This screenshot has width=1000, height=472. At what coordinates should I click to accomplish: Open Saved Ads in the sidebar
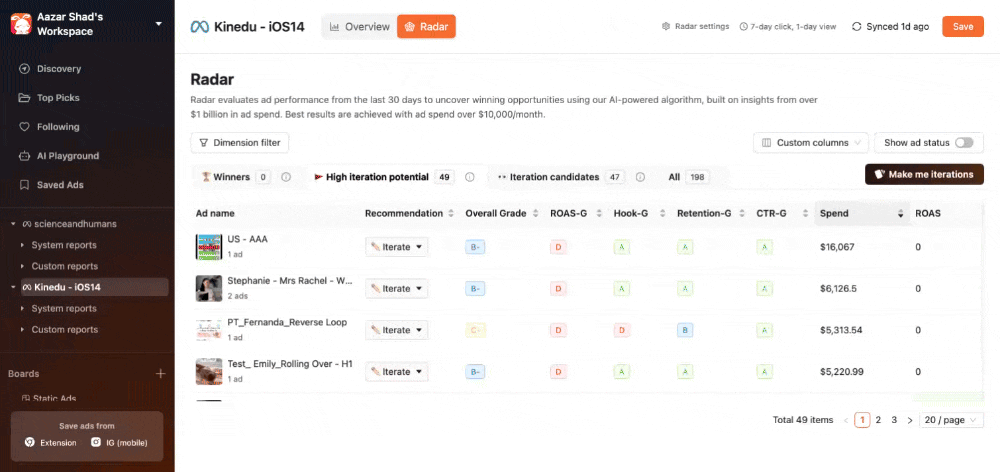pos(60,185)
